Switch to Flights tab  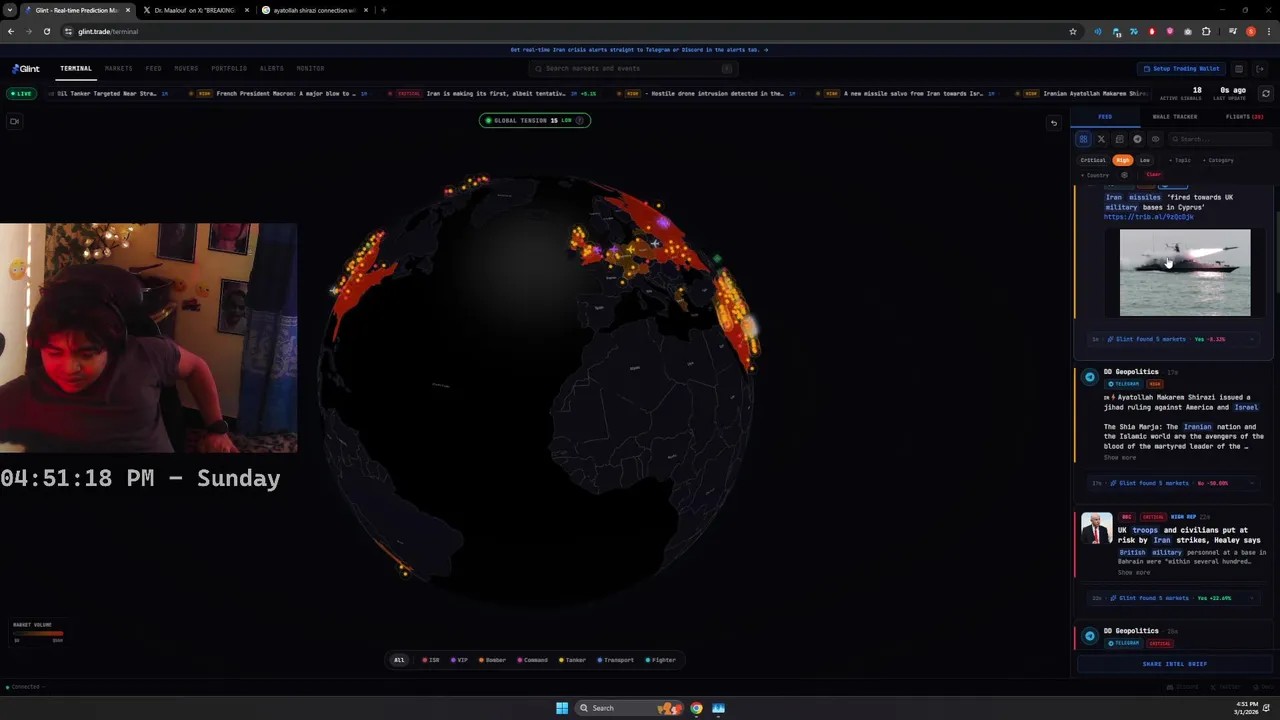pyautogui.click(x=1243, y=117)
